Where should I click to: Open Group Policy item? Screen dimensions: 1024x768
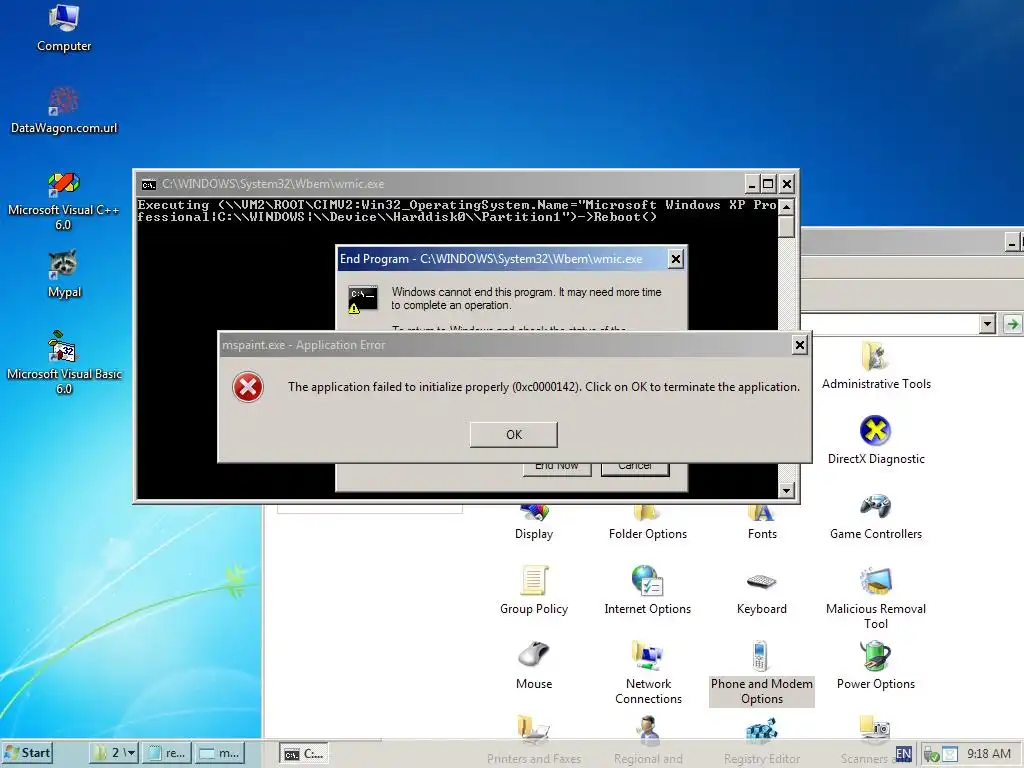534,590
